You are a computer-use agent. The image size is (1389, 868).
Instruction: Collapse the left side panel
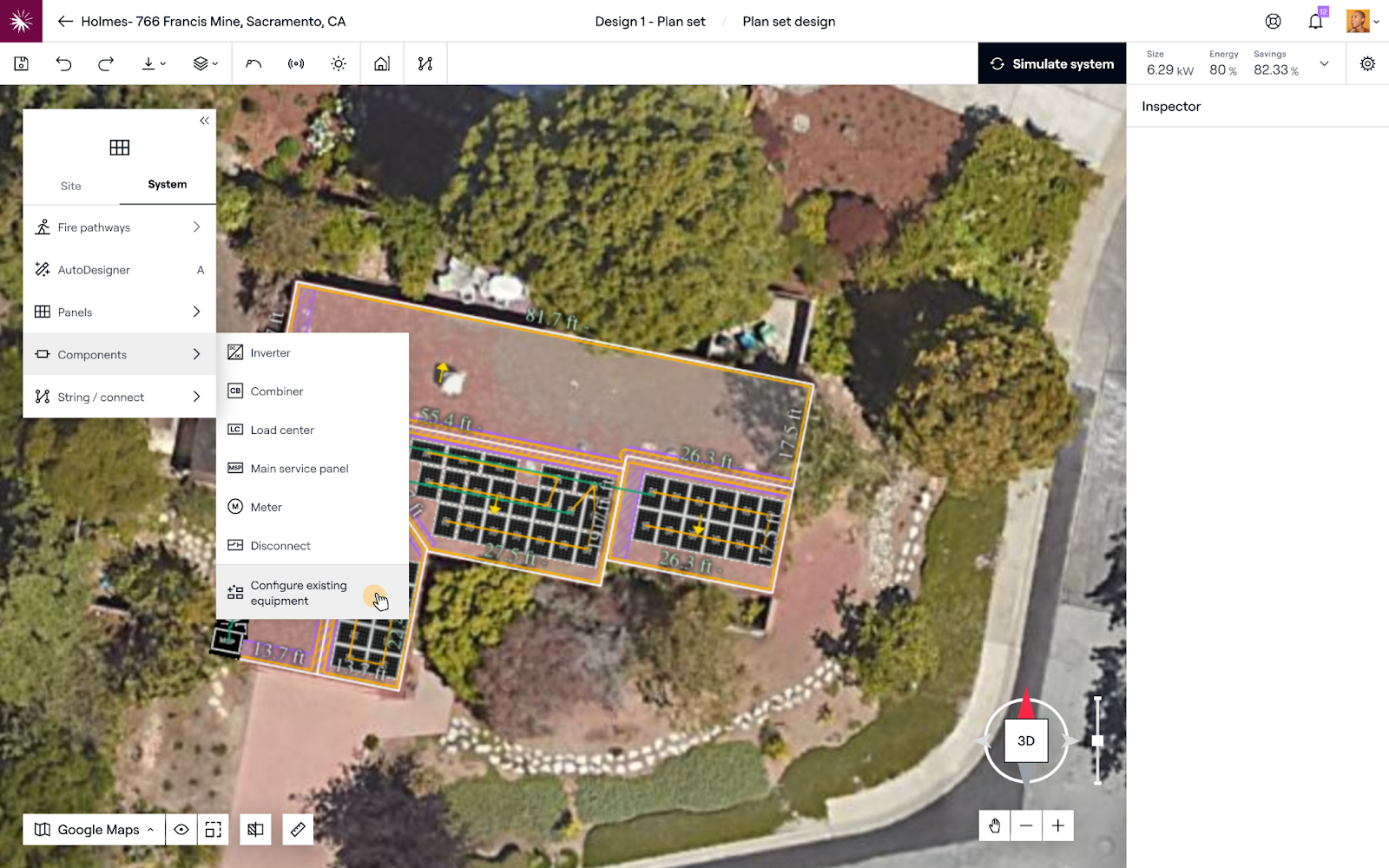pyautogui.click(x=204, y=121)
